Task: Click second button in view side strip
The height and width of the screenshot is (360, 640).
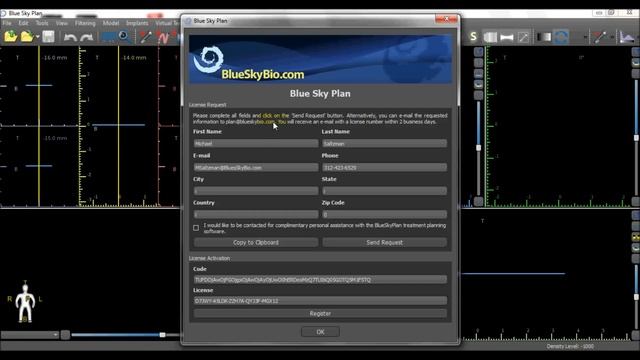Action: click(478, 62)
